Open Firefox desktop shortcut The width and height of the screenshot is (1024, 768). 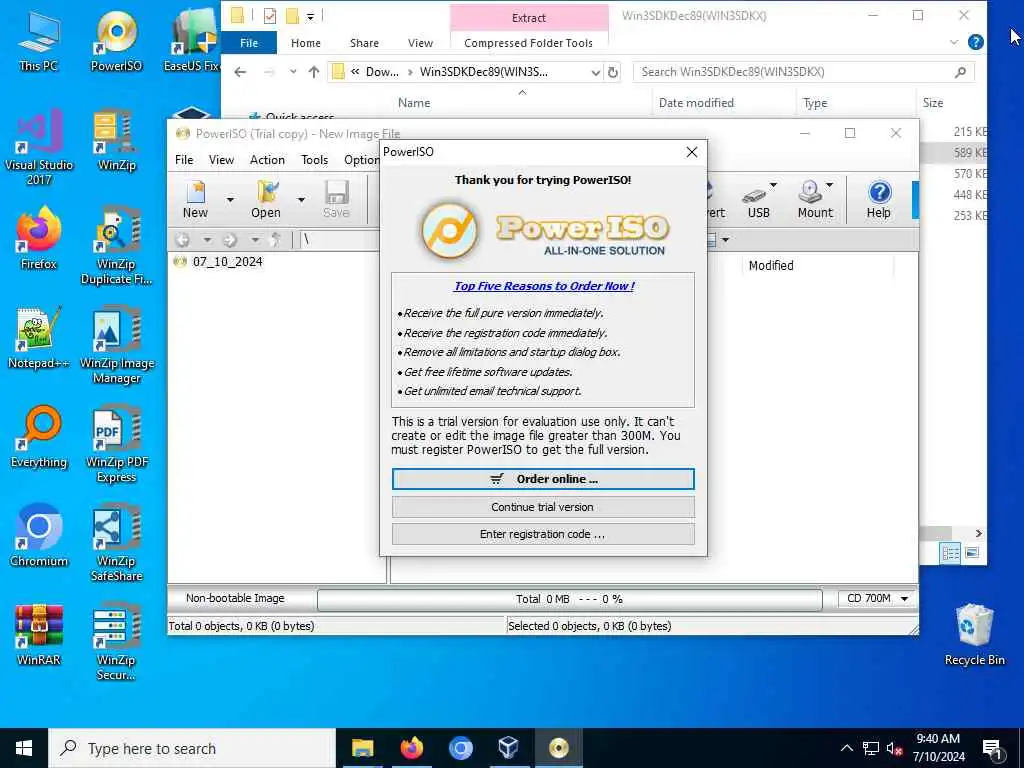click(39, 238)
